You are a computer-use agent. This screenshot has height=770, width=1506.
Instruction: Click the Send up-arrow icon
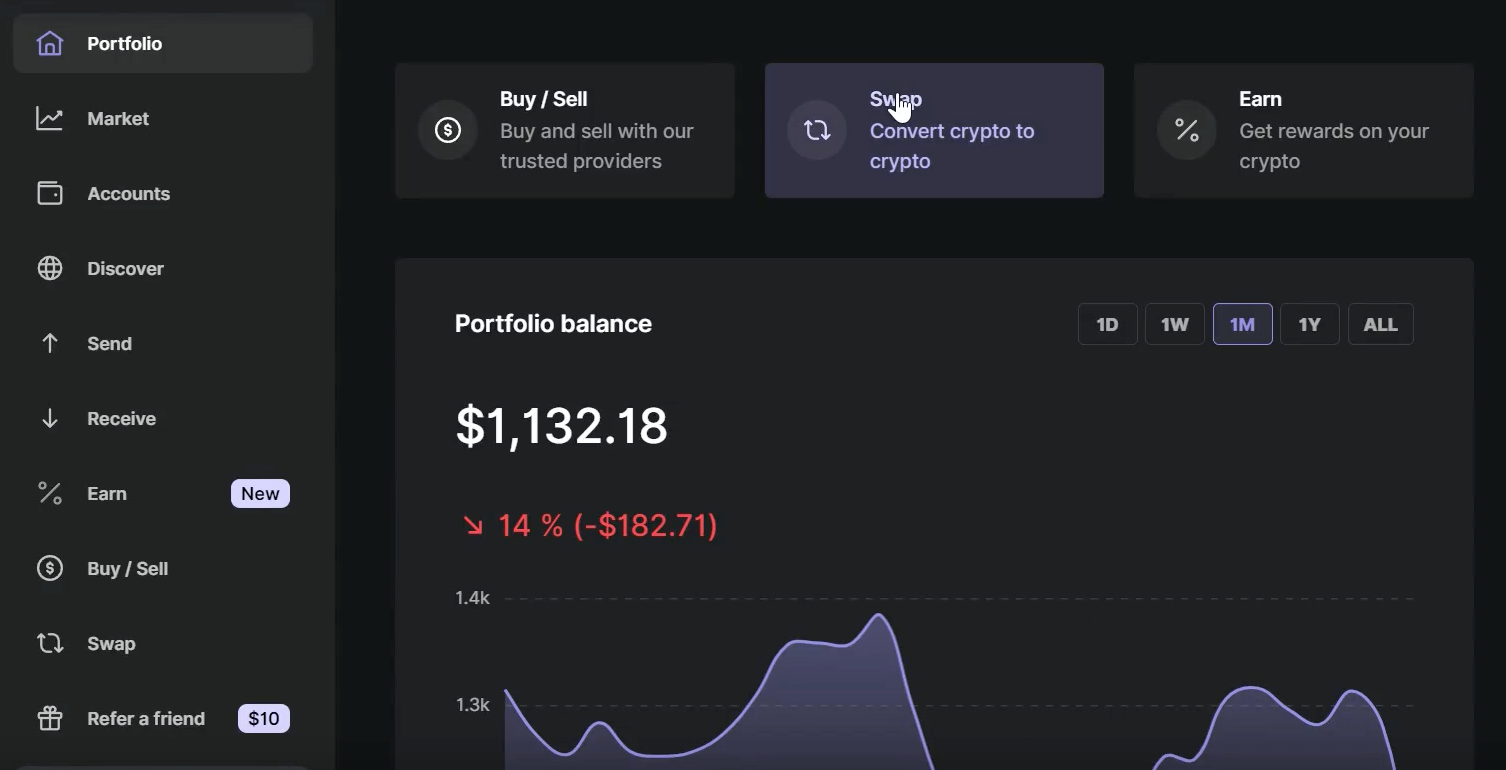49,344
